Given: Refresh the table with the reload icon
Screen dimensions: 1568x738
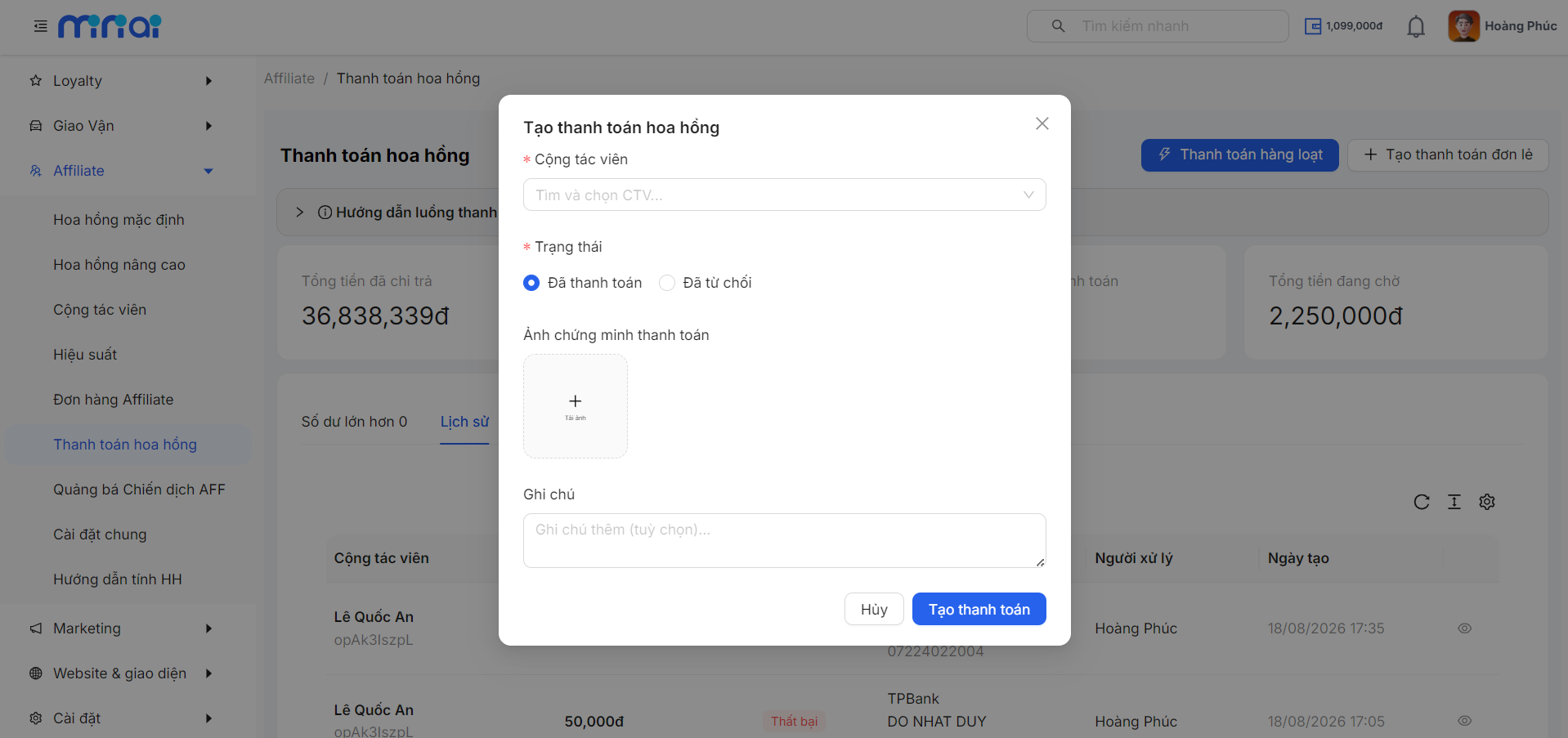Looking at the screenshot, I should (x=1422, y=502).
